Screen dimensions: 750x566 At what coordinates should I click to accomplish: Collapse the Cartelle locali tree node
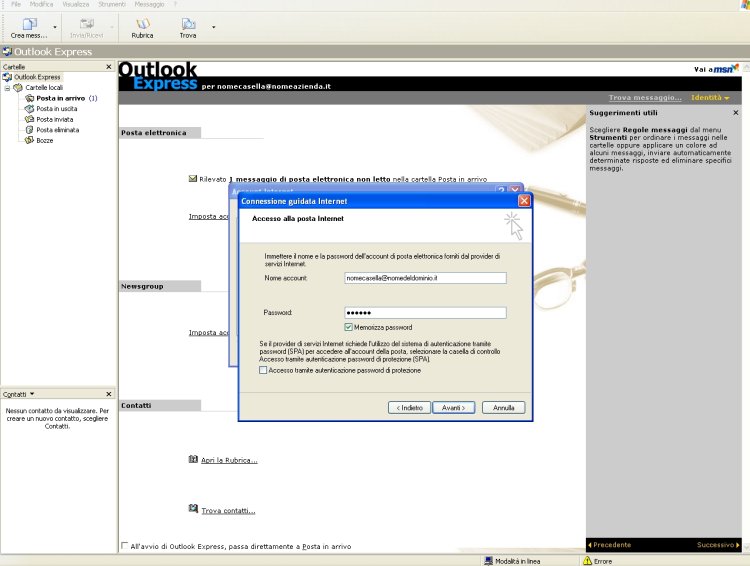(x=7, y=88)
